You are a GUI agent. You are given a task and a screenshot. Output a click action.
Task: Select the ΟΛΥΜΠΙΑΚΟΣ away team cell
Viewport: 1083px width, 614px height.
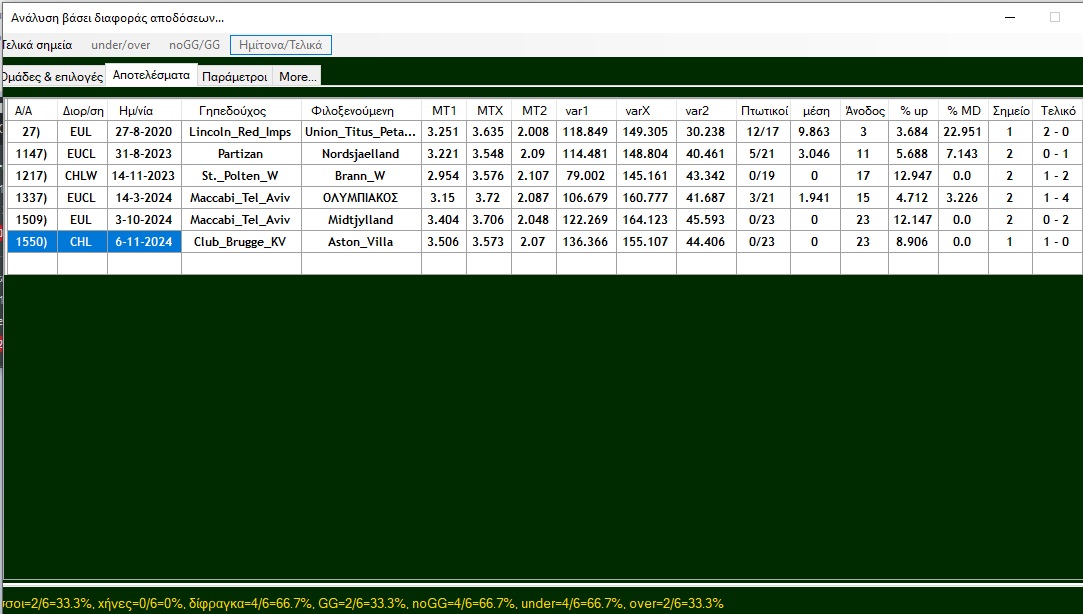point(360,198)
